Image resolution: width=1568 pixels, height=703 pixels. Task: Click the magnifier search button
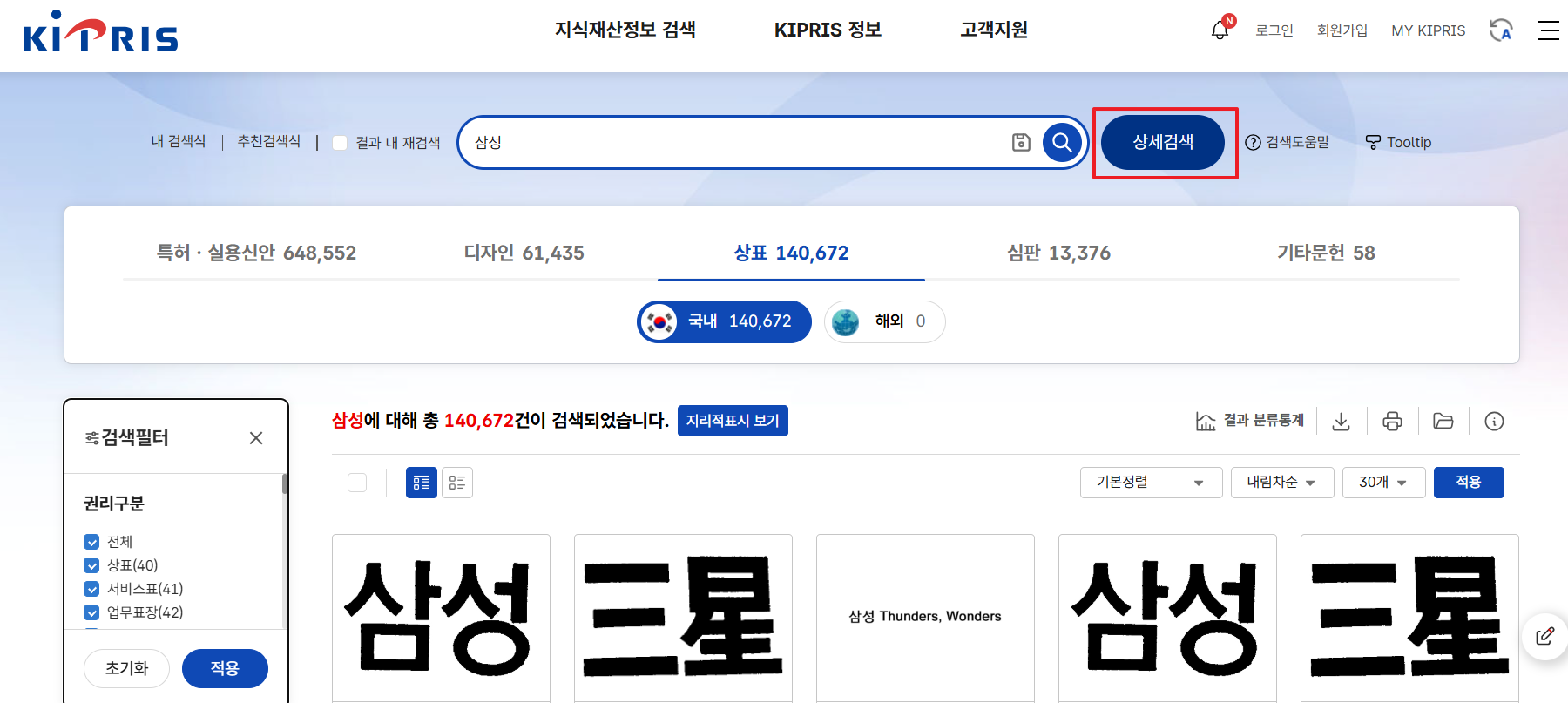pos(1062,142)
